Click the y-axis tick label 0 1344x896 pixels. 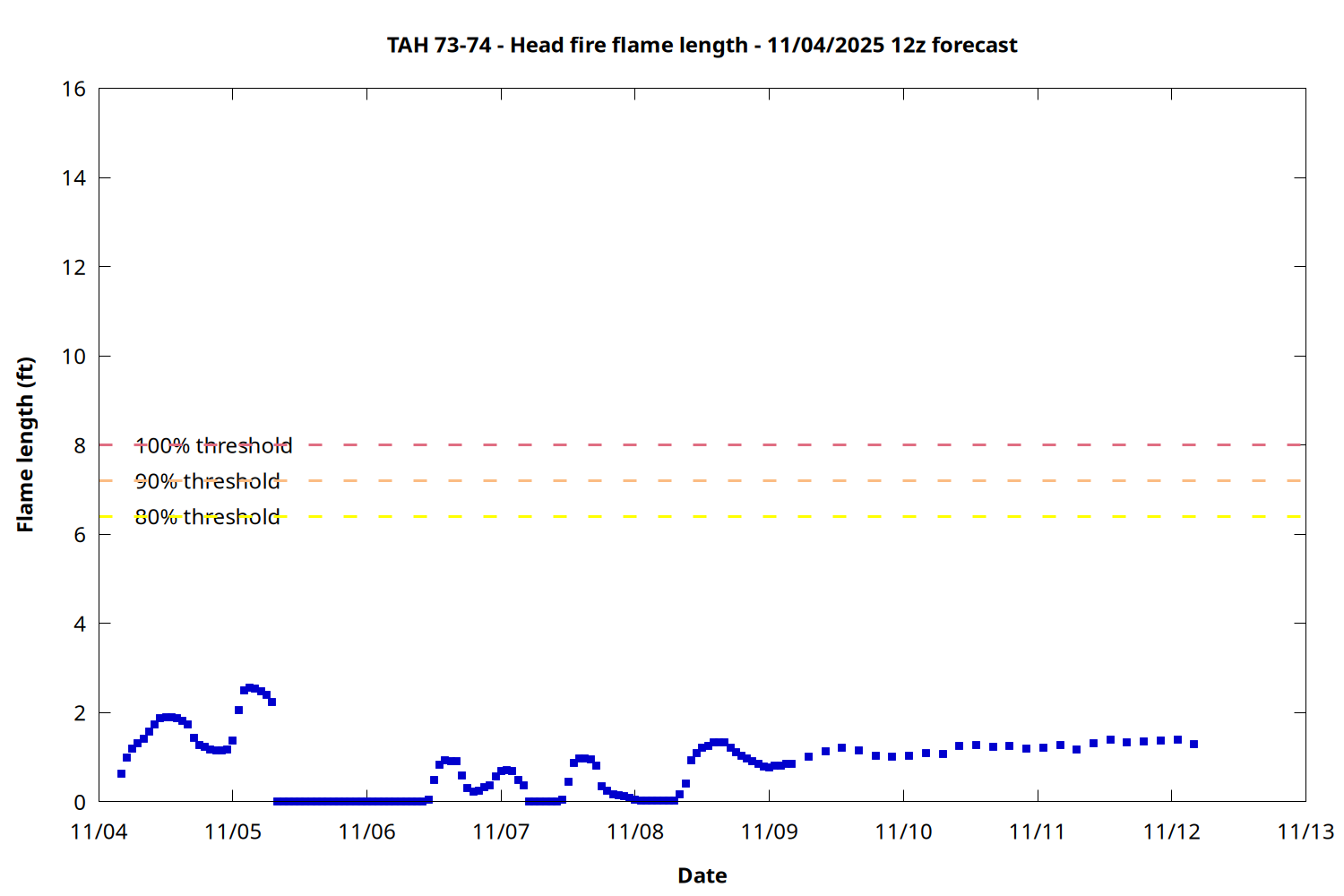pyautogui.click(x=80, y=802)
